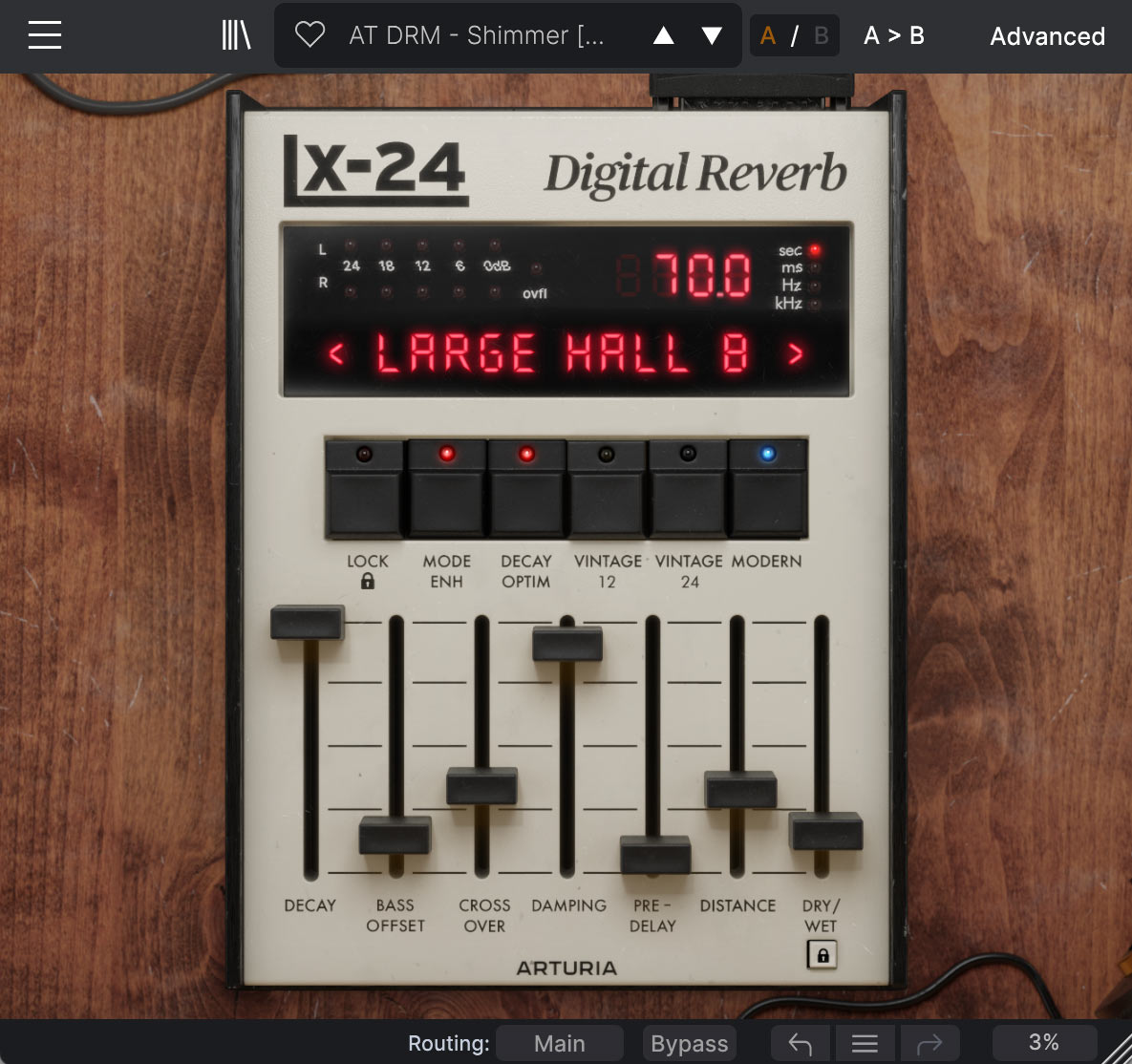Click the DAMPING slider handle
The height and width of the screenshot is (1064, 1132).
click(x=567, y=644)
